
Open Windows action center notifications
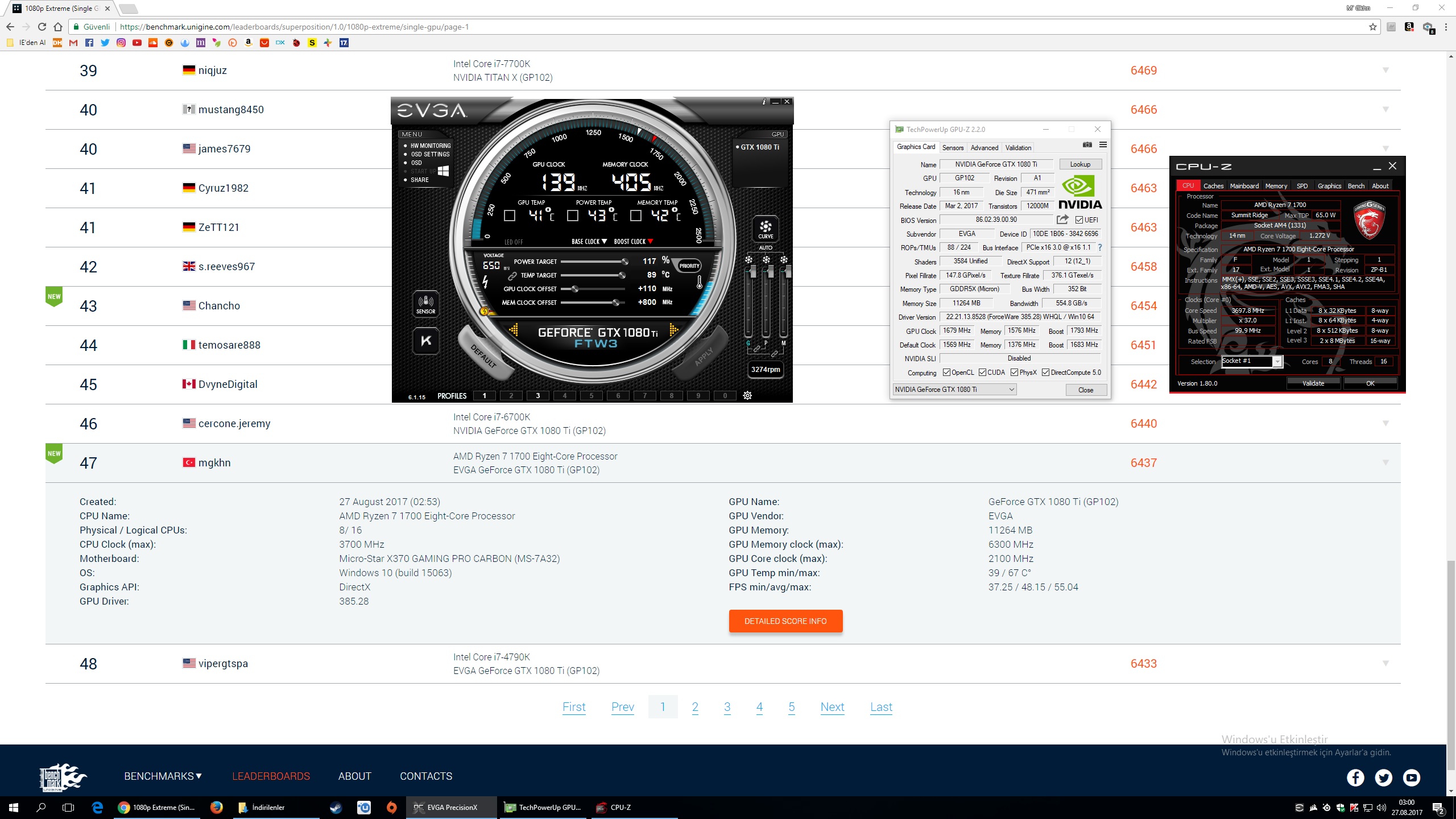tap(1439, 808)
